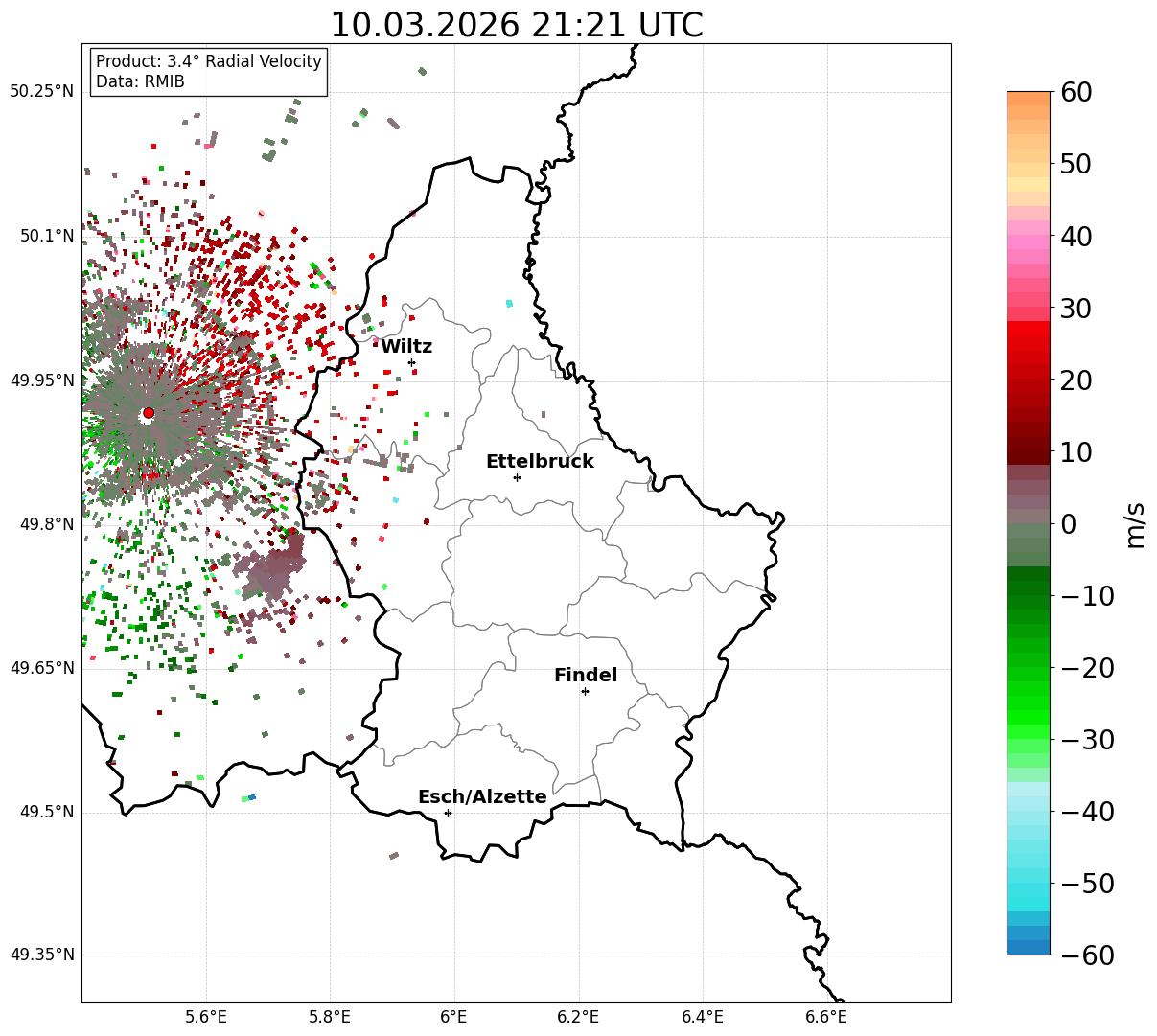This screenshot has width=1157, height=1036.
Task: Click the Product 3.4° Radial Velocity legend box
Action: click(x=209, y=72)
